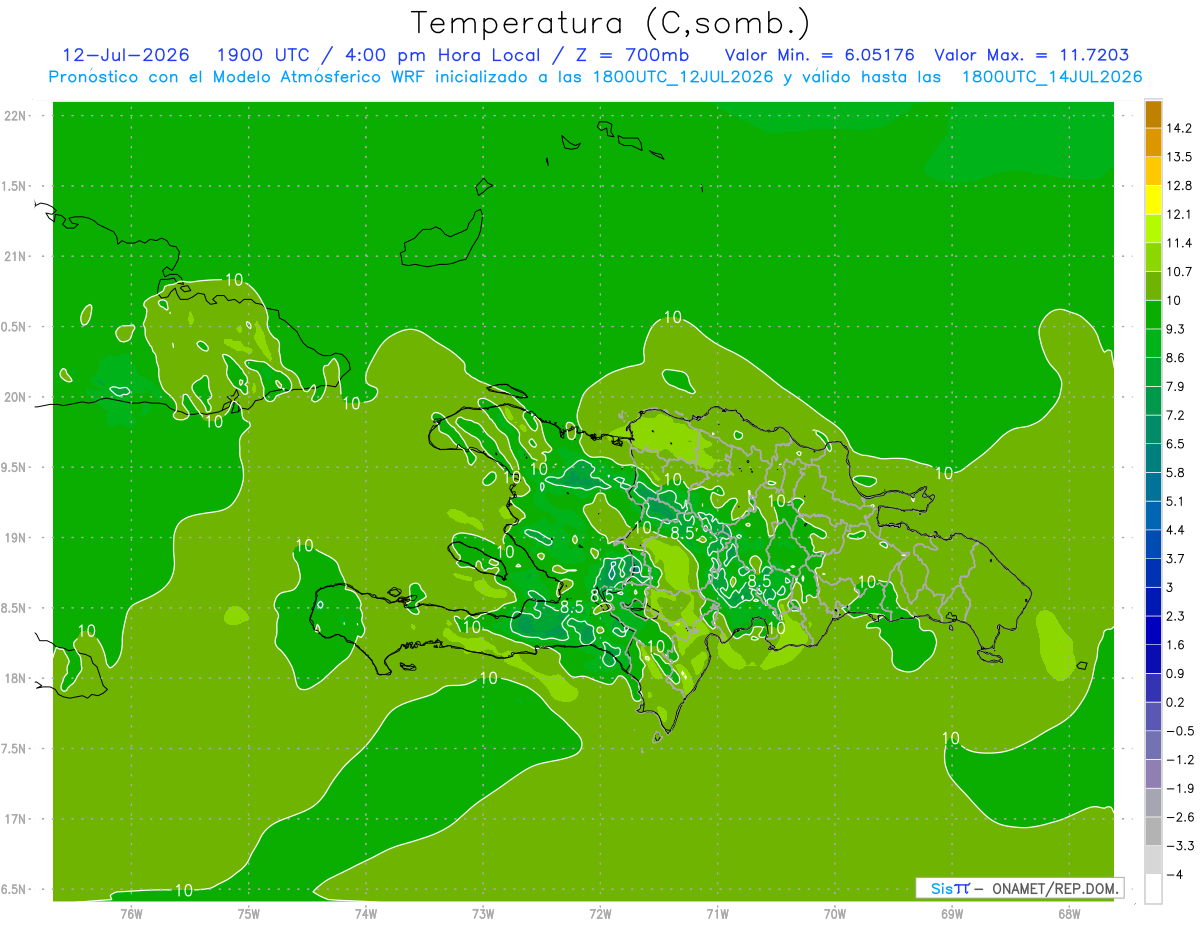The height and width of the screenshot is (927, 1200).
Task: Click the '-4' color scale label
Action: coord(1176,874)
